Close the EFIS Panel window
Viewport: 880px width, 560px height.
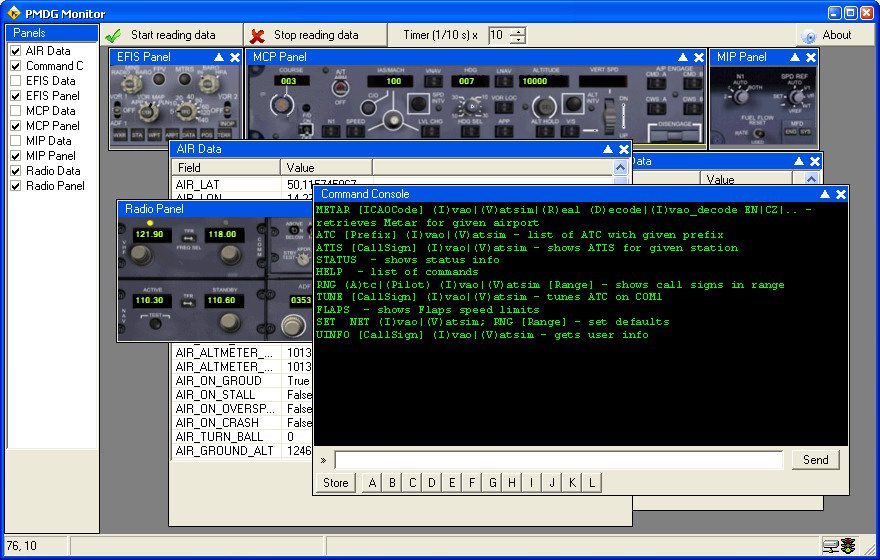pos(235,57)
